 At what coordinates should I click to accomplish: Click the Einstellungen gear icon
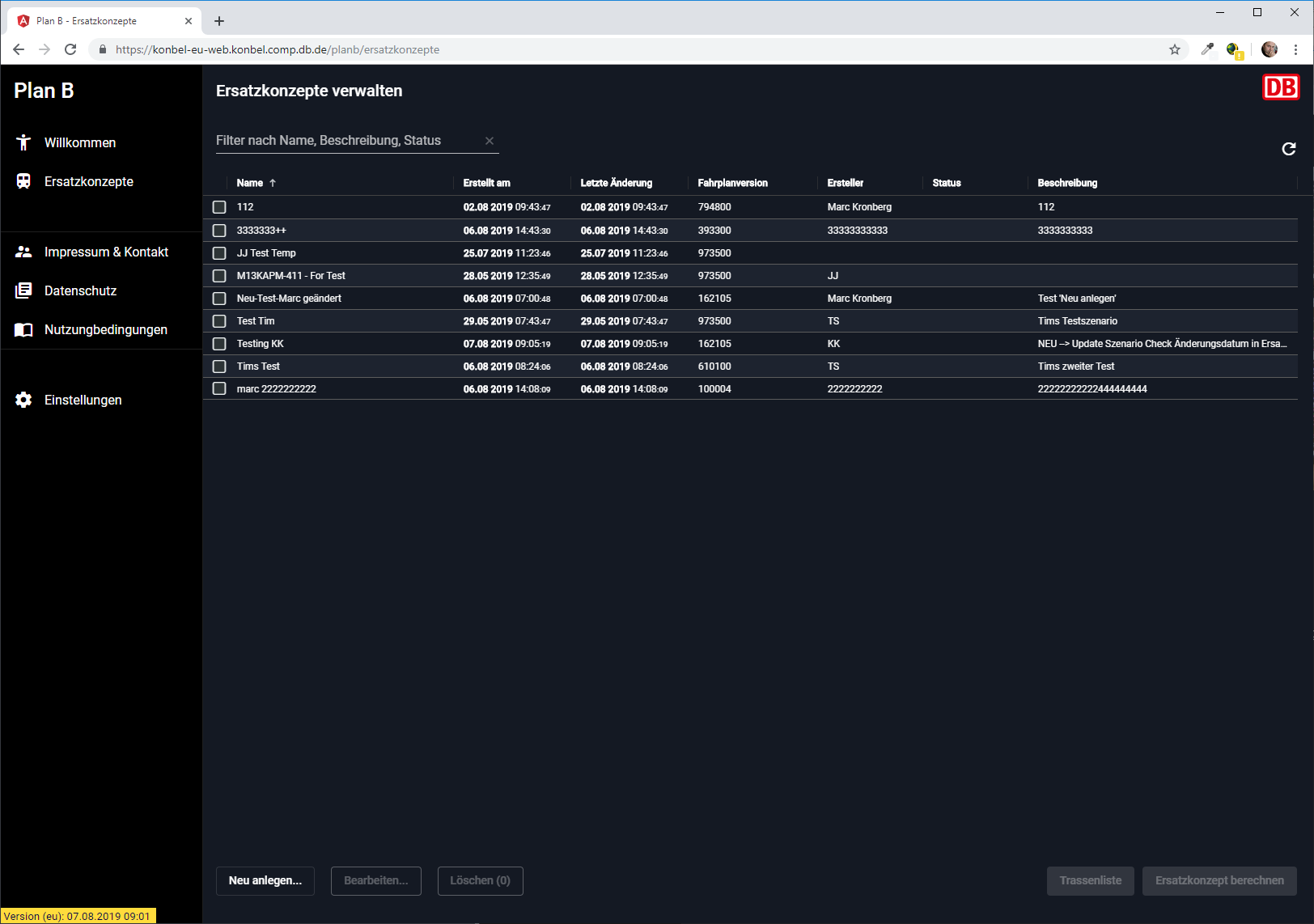click(23, 400)
